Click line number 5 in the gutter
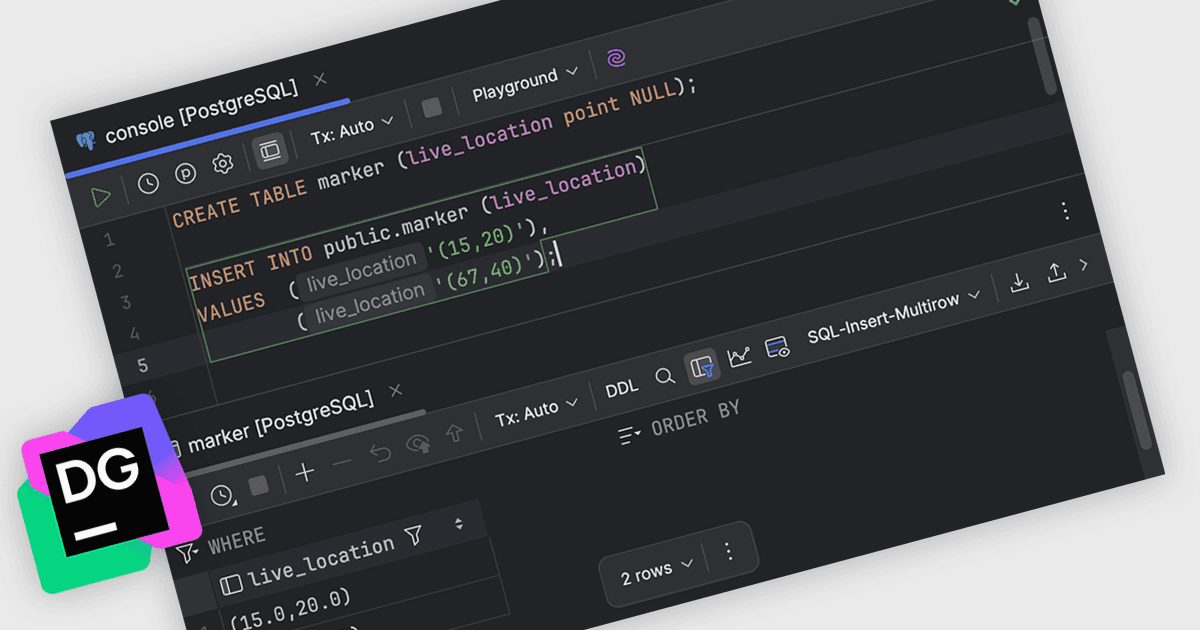This screenshot has height=630, width=1200. click(x=143, y=365)
